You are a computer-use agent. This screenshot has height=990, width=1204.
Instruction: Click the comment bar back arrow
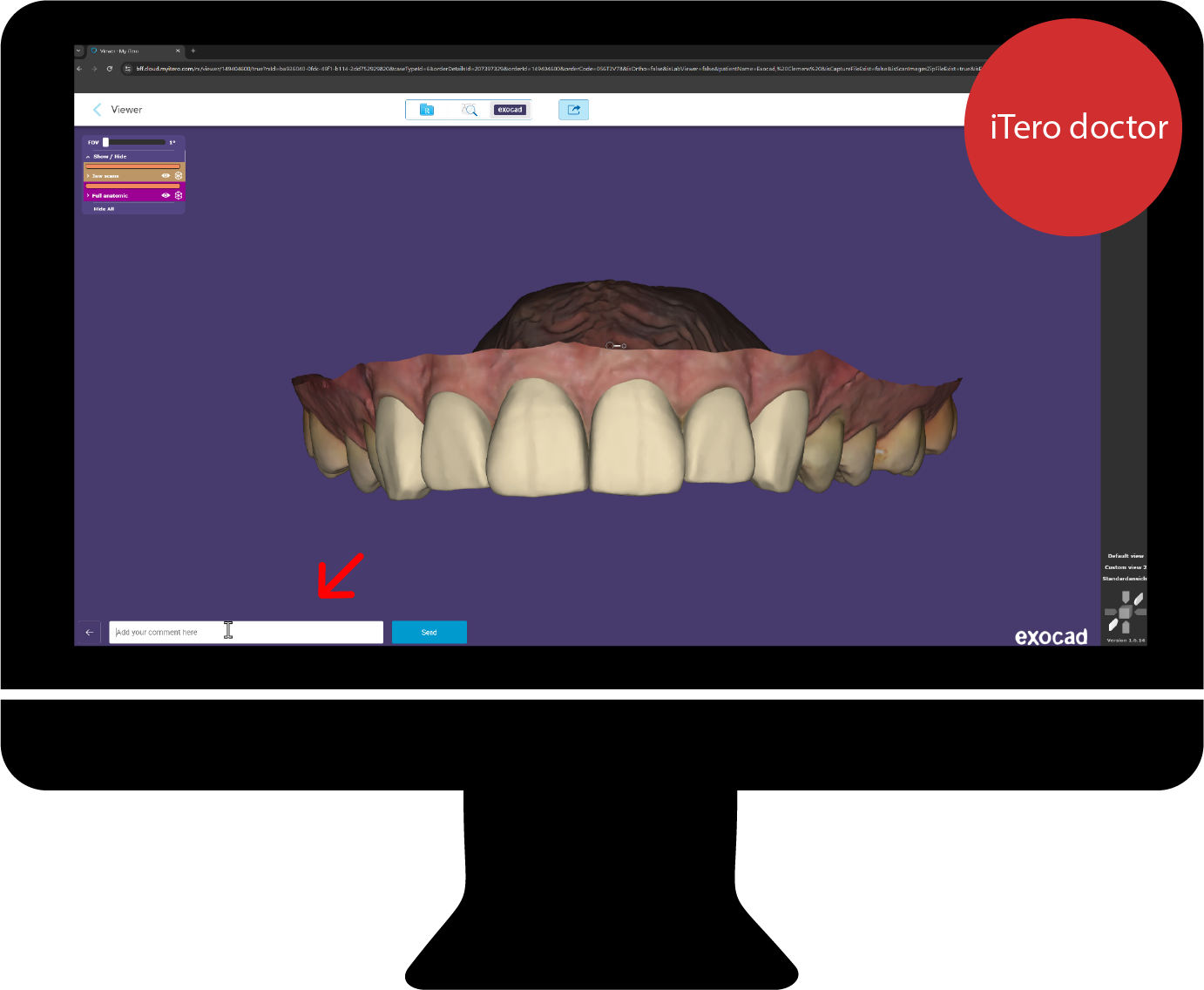[x=89, y=633]
